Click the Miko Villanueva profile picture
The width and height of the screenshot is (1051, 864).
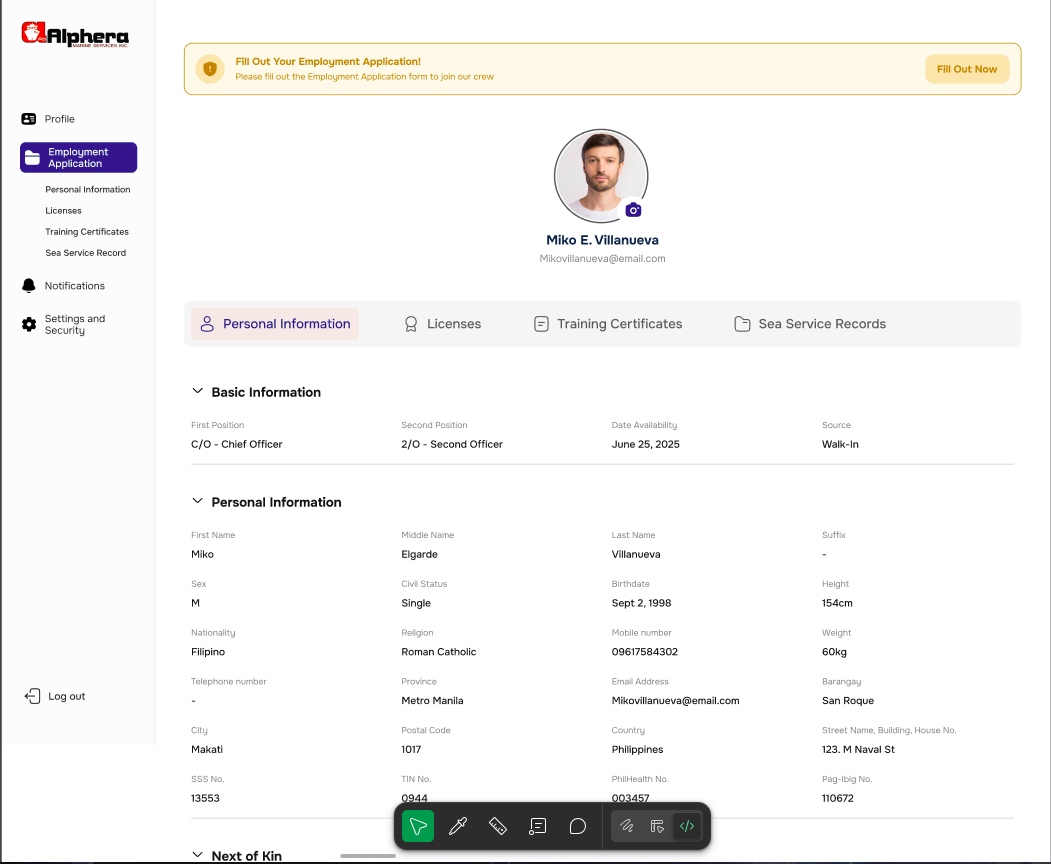[x=600, y=175]
